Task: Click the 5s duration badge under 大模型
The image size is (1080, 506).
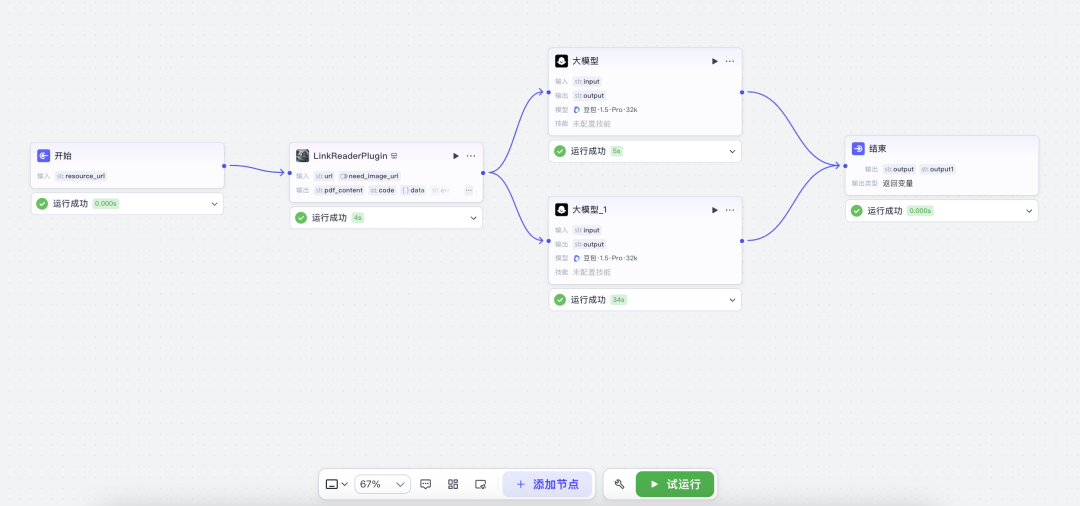Action: pyautogui.click(x=616, y=151)
